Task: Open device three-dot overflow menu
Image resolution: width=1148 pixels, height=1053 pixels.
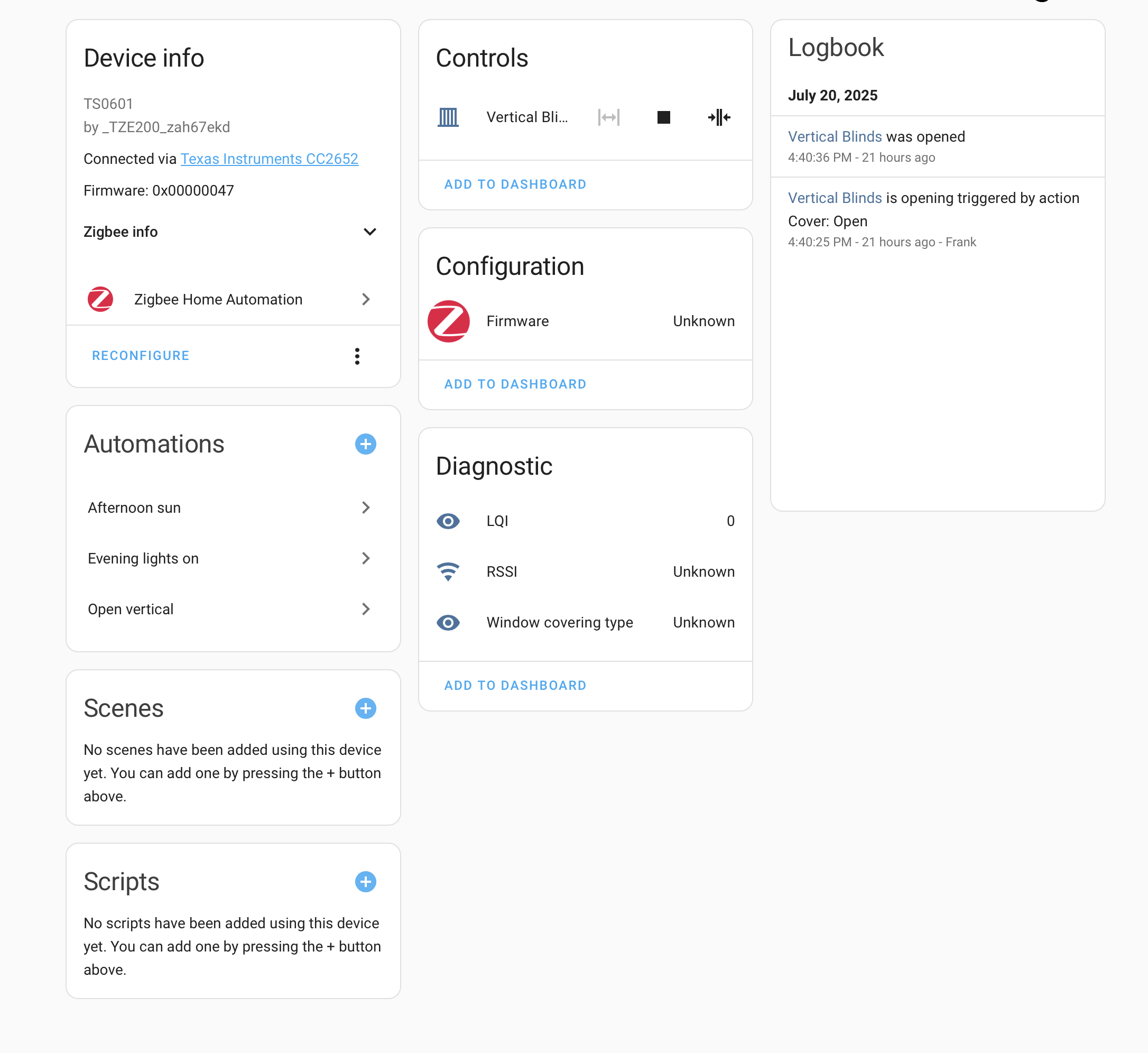Action: tap(357, 356)
